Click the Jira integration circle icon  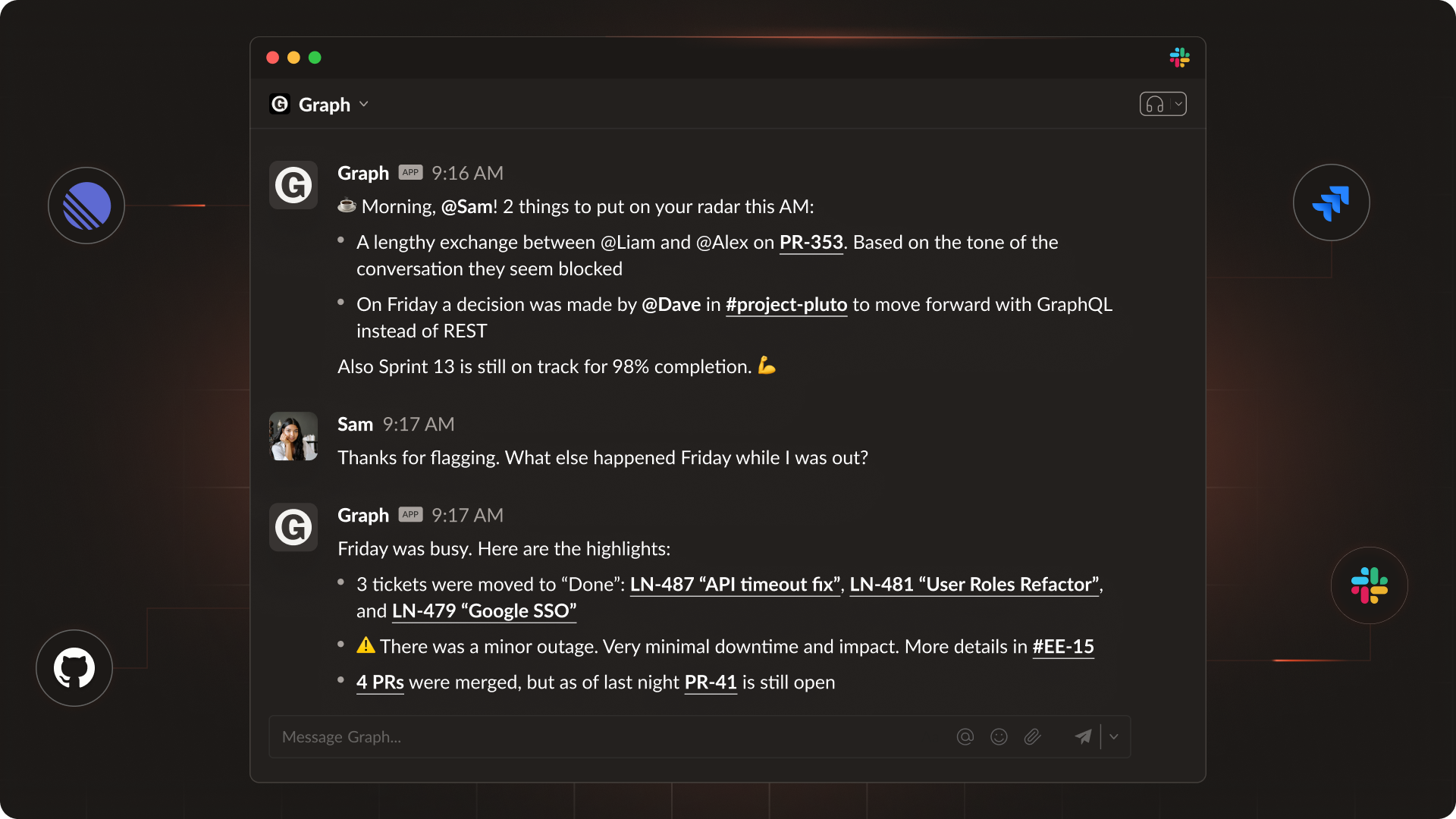tap(1331, 202)
